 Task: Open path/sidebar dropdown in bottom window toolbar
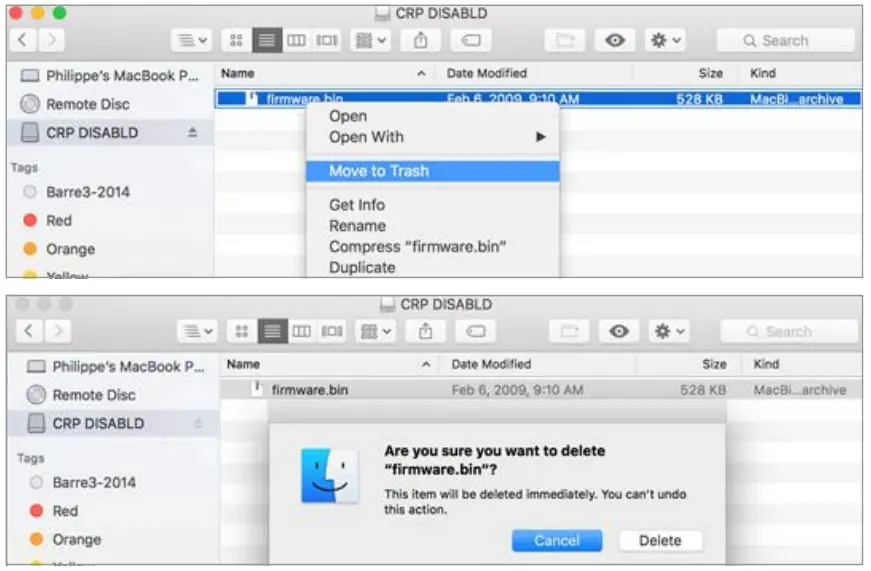coord(197,331)
